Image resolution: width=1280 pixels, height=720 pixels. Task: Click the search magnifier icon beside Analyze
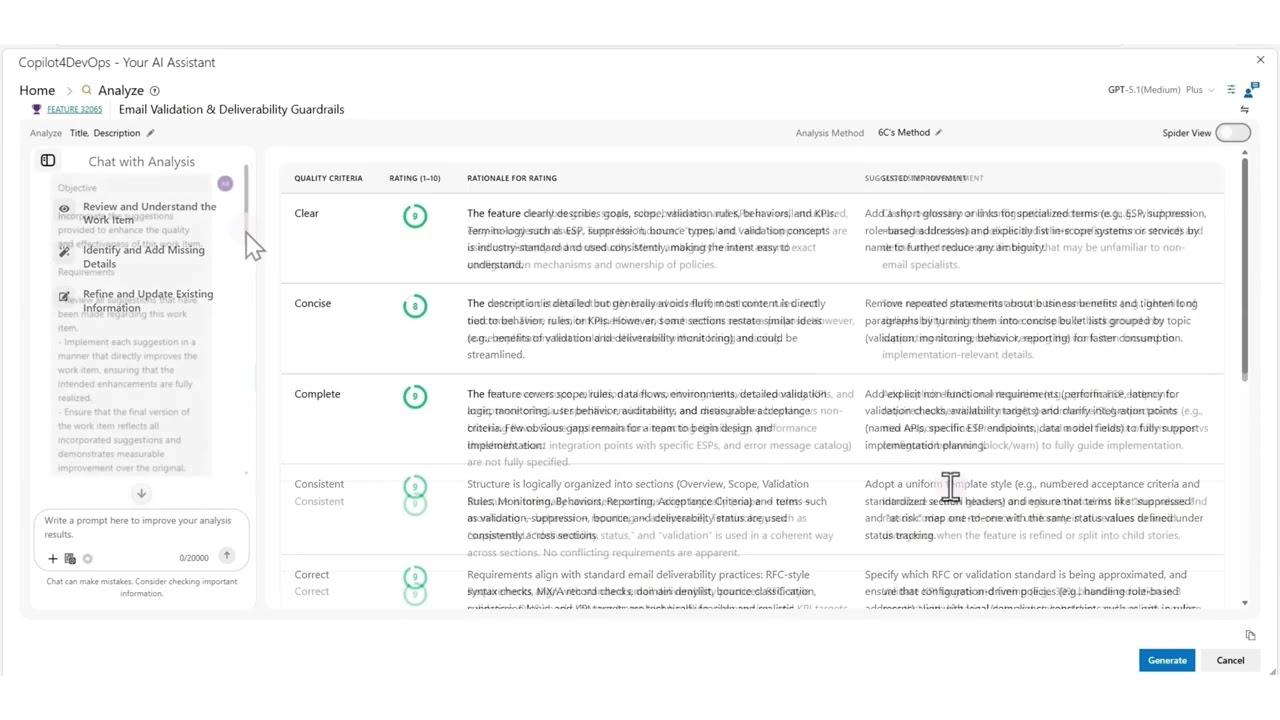pos(87,90)
